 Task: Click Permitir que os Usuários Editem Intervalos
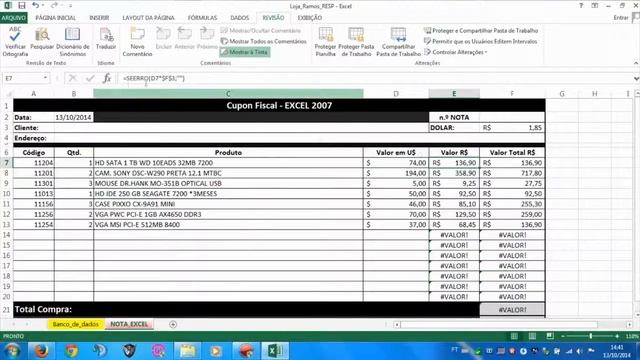pyautogui.click(x=480, y=41)
